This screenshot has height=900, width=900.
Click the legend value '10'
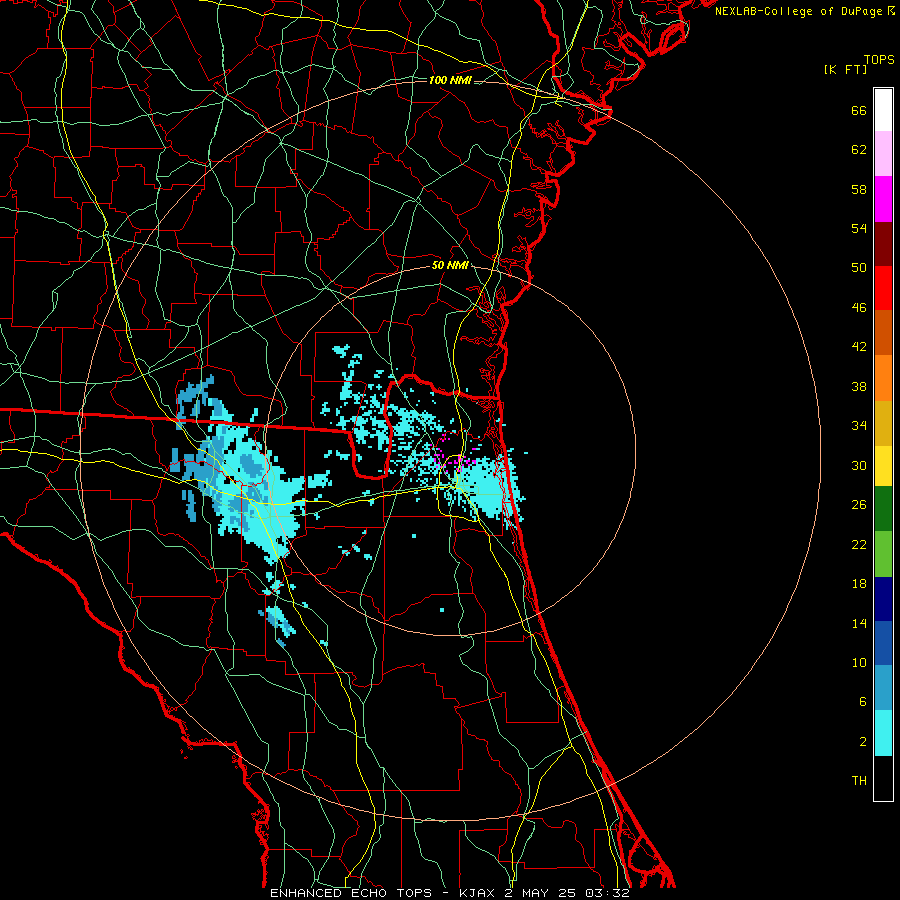(859, 663)
